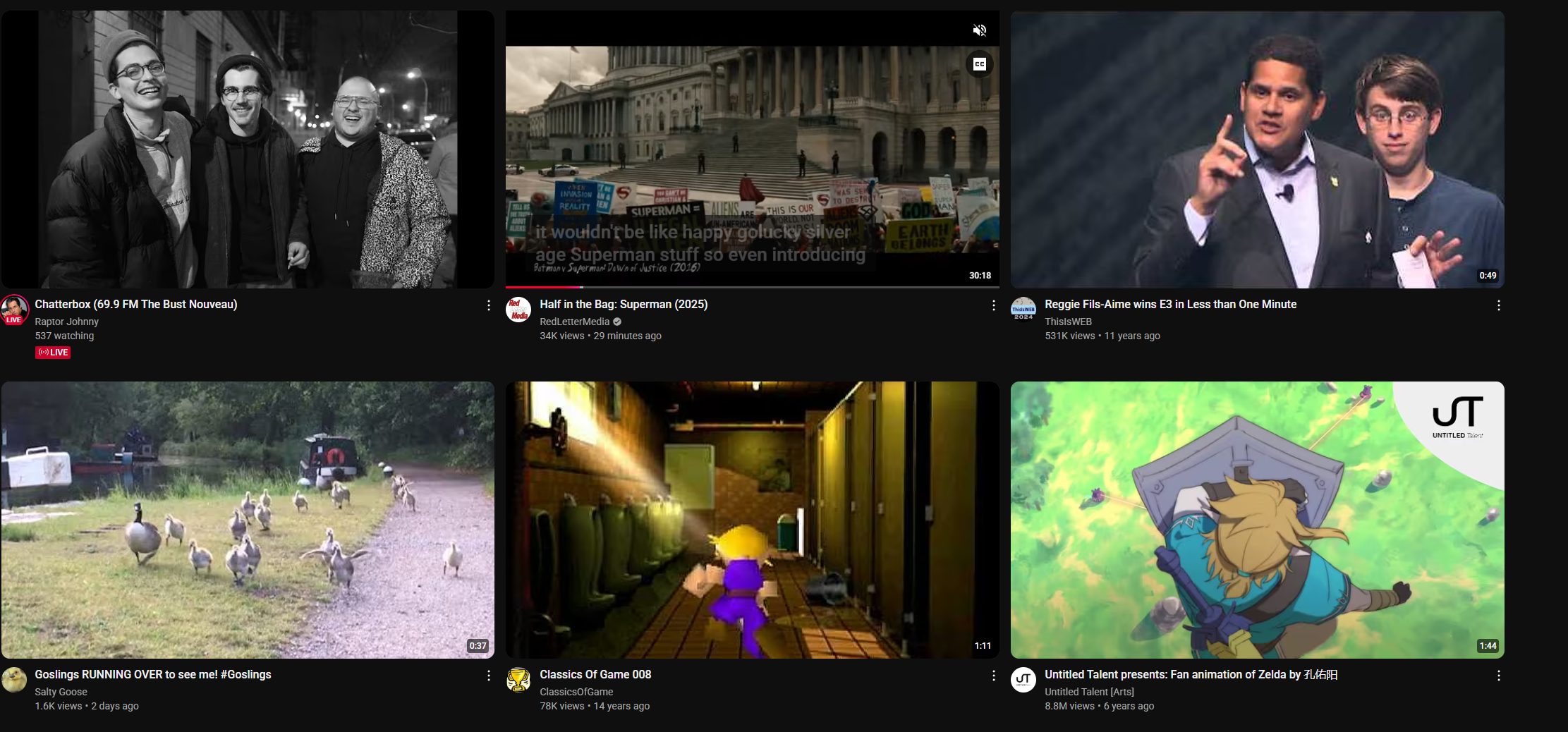Go to ThisIsWEB channel name link
Viewport: 1568px width, 732px height.
(x=1068, y=322)
